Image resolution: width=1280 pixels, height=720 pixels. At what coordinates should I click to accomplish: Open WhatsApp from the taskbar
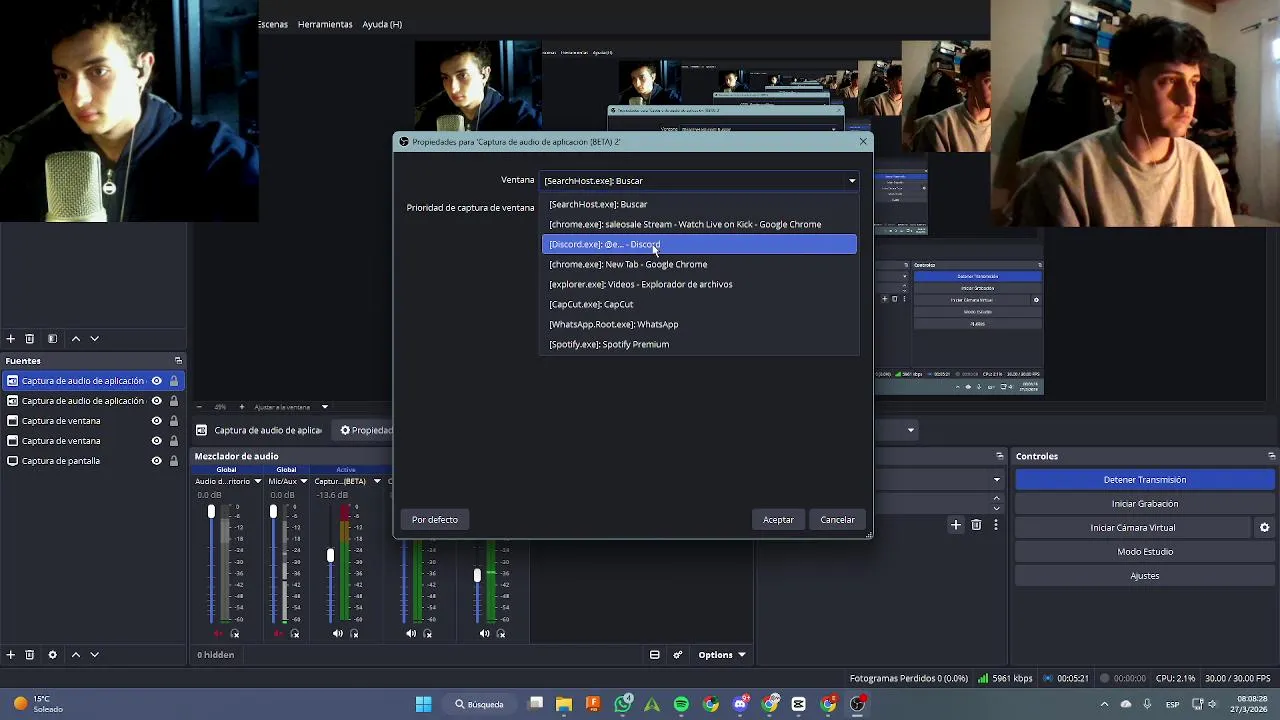pyautogui.click(x=623, y=704)
